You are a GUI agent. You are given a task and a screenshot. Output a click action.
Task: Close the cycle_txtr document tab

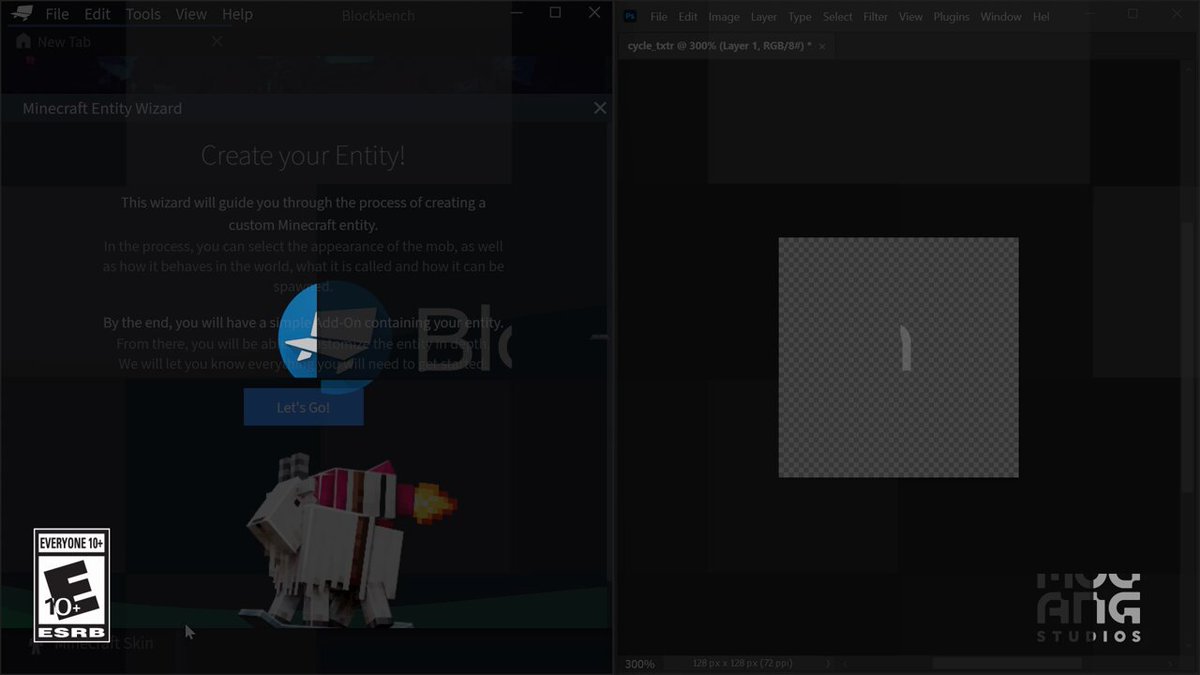click(x=822, y=46)
